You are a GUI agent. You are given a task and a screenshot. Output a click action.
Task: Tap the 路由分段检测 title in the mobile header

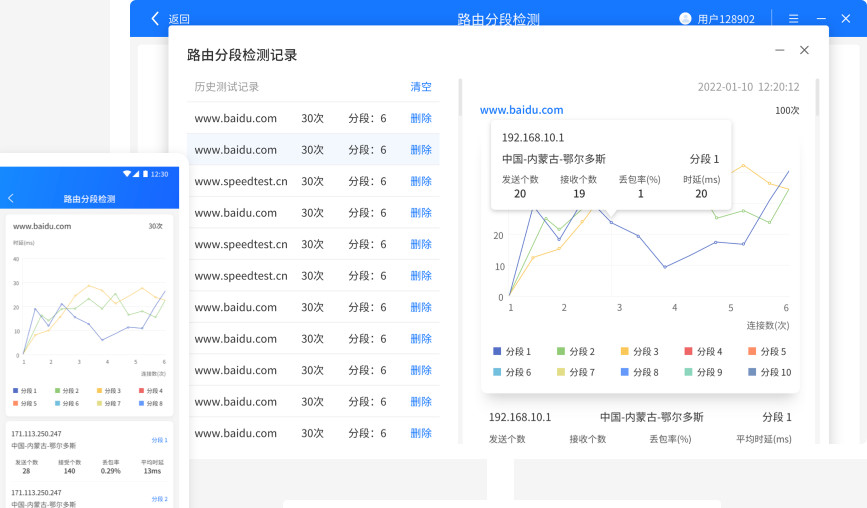pyautogui.click(x=89, y=198)
